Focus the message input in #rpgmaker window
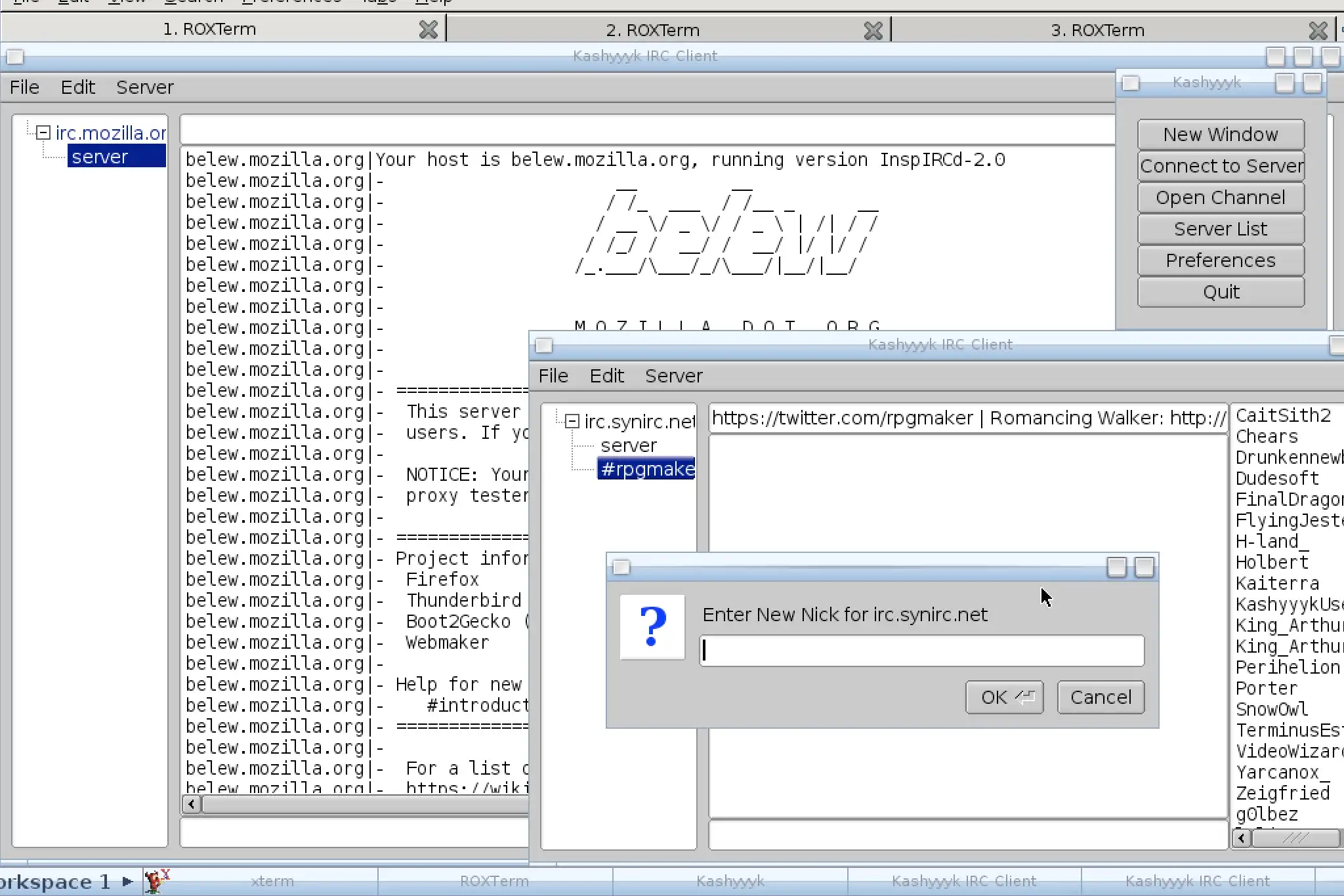This screenshot has height=896, width=1344. [x=968, y=835]
